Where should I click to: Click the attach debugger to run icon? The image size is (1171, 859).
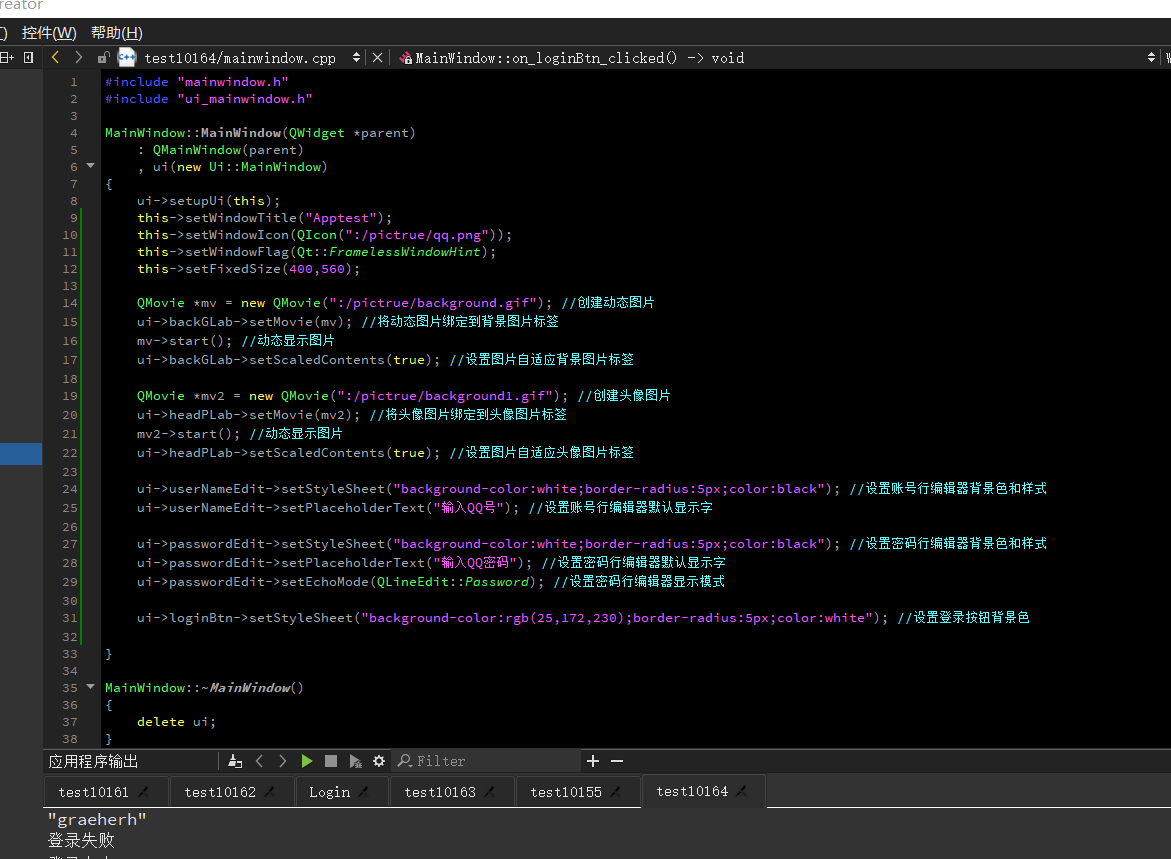click(355, 761)
